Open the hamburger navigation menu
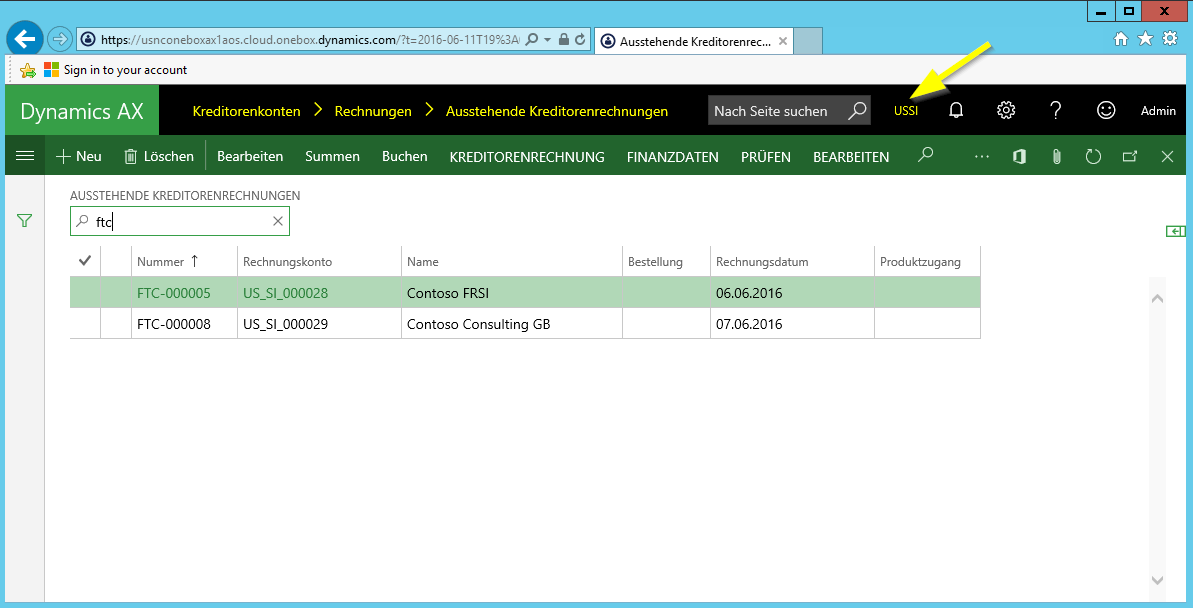1193x608 pixels. click(25, 156)
